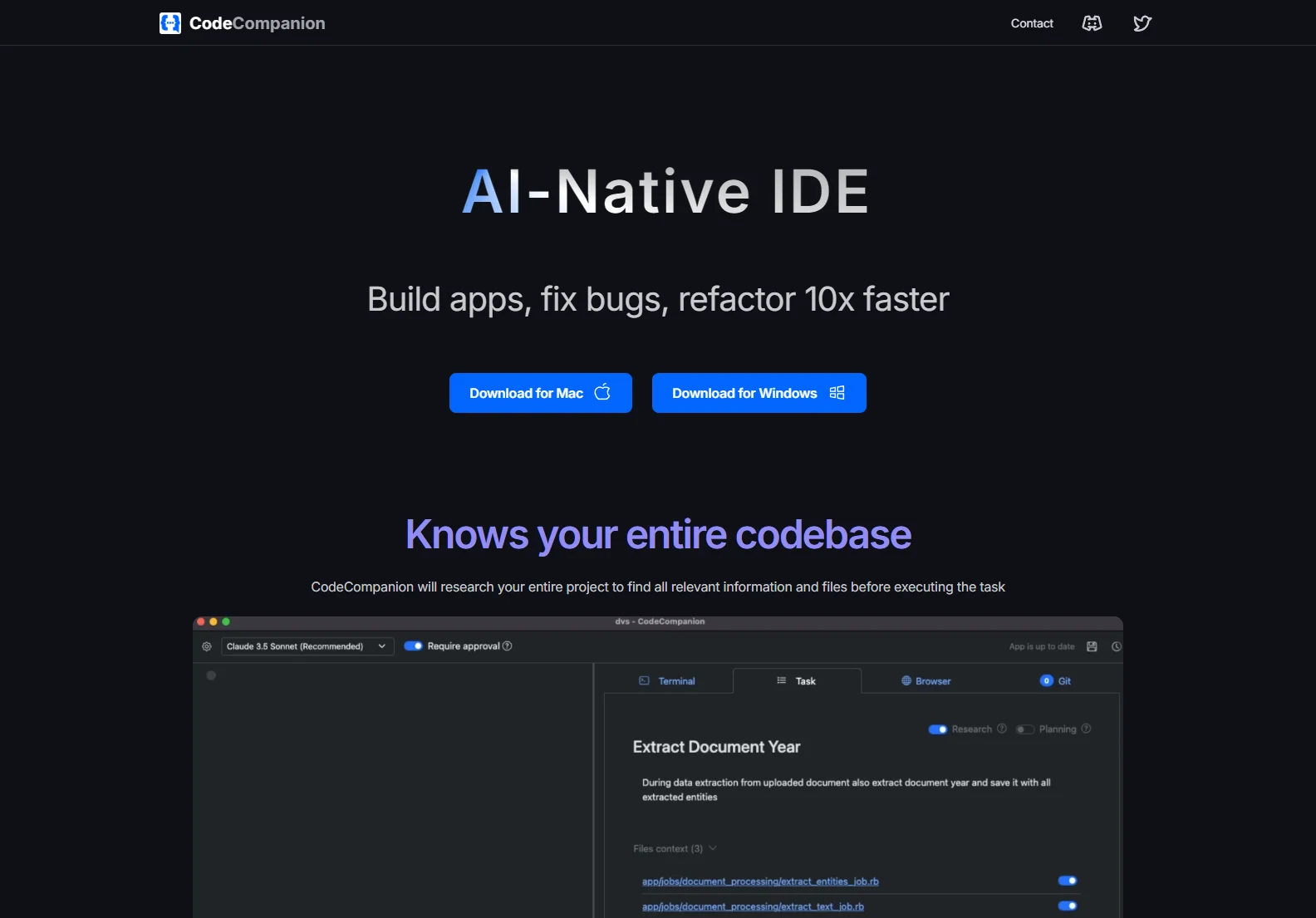Toggle off extract_entities_job.rb file context
The image size is (1316, 918).
tap(1068, 881)
